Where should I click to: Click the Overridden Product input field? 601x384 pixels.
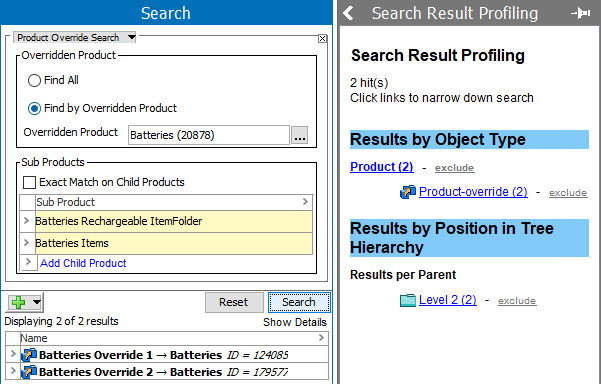click(x=209, y=135)
